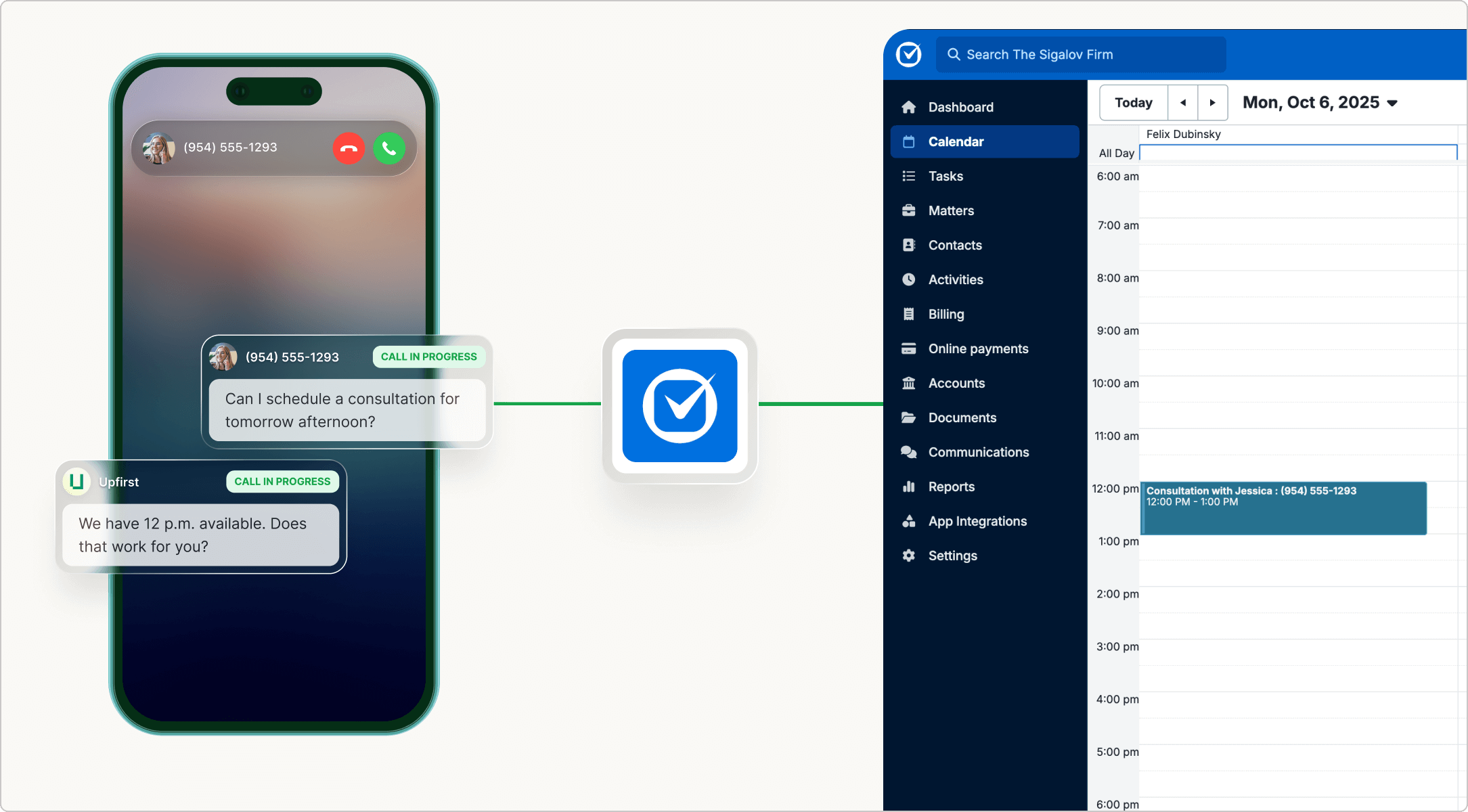Tap the green accept call button
The image size is (1468, 812).
(x=389, y=148)
